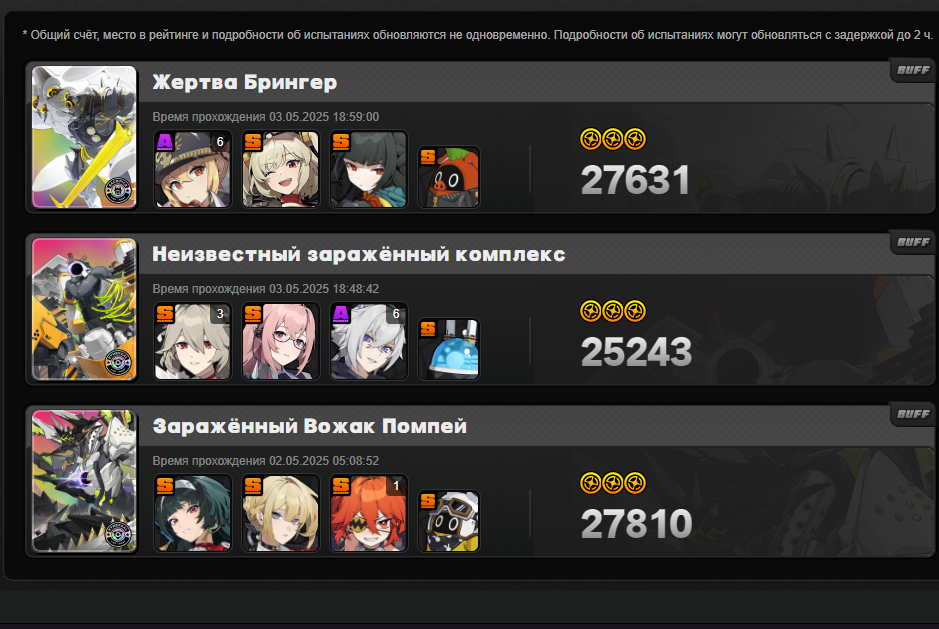The height and width of the screenshot is (629, 939).
Task: Open BUFF tab for Жертва Брингер
Action: 913,71
